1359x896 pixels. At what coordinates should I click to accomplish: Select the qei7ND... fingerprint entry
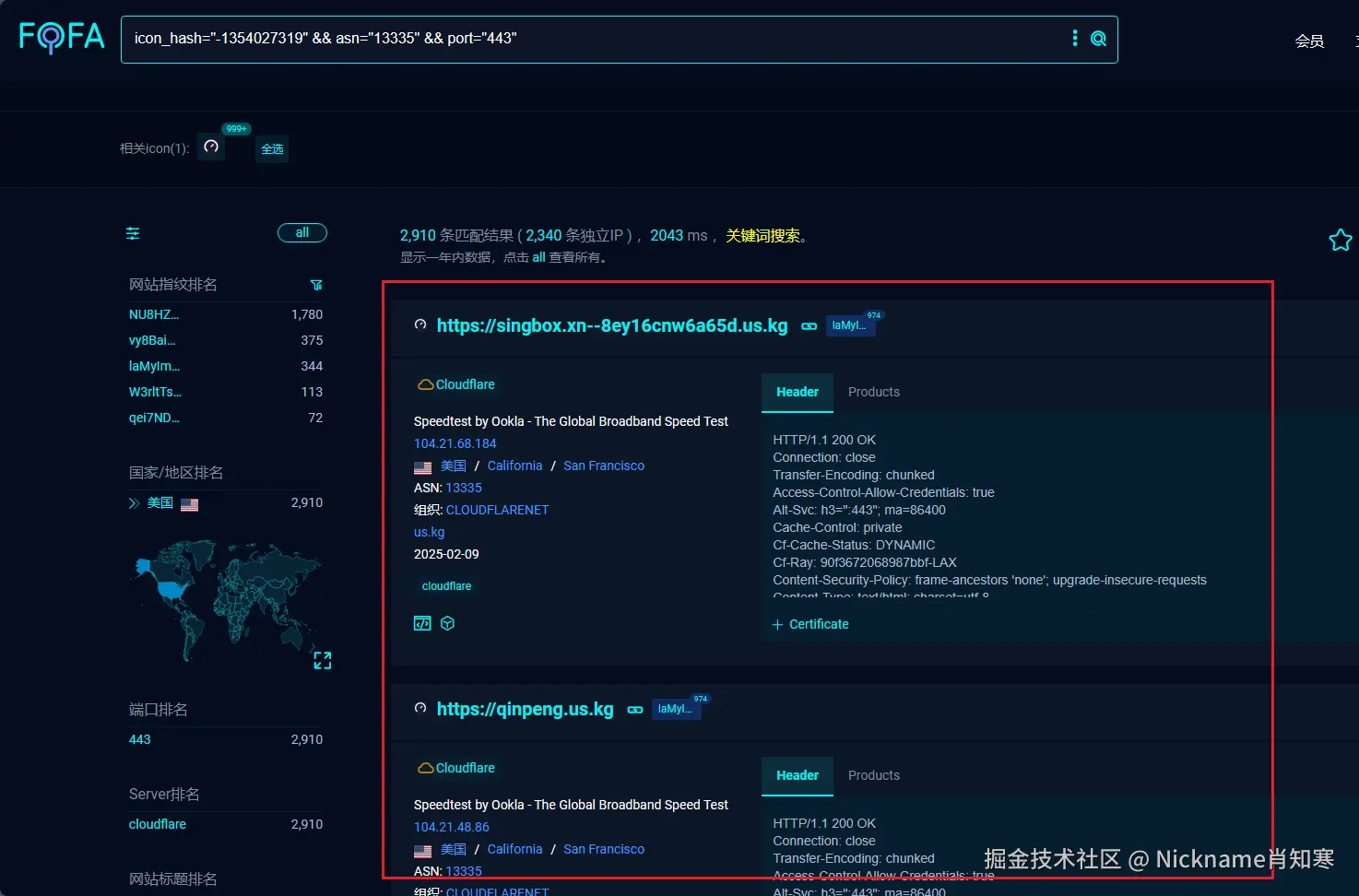pyautogui.click(x=154, y=418)
